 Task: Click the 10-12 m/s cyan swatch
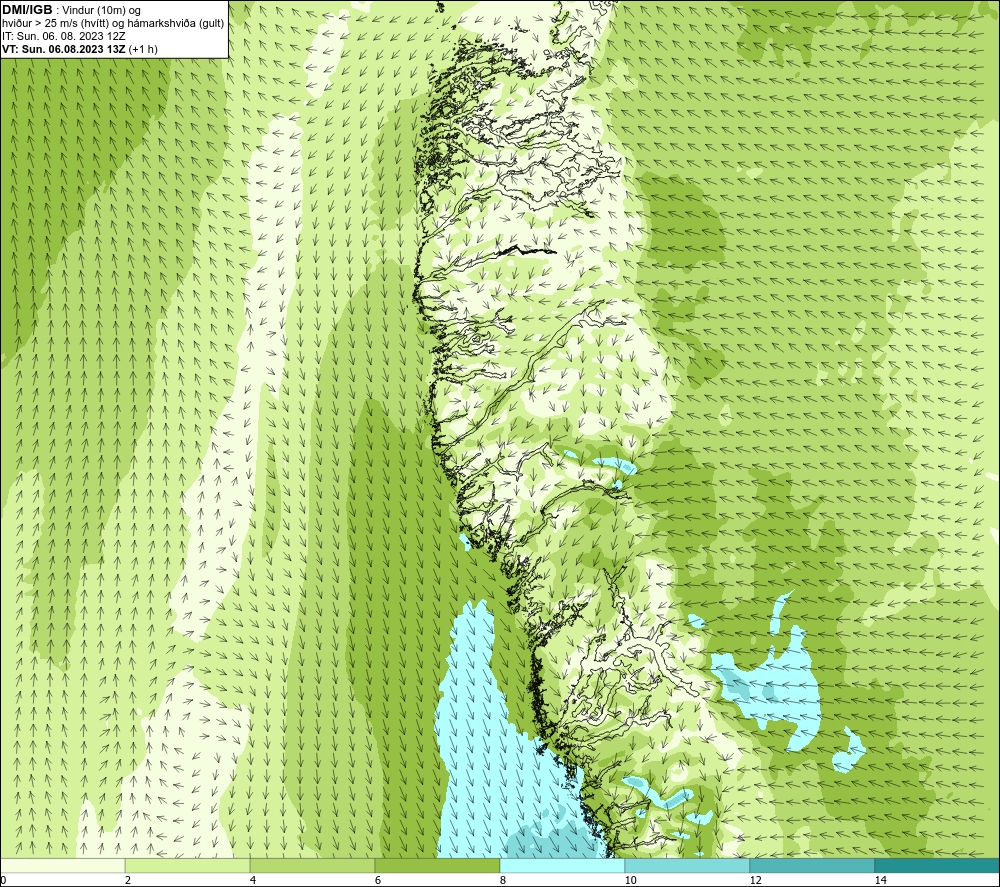coord(688,865)
